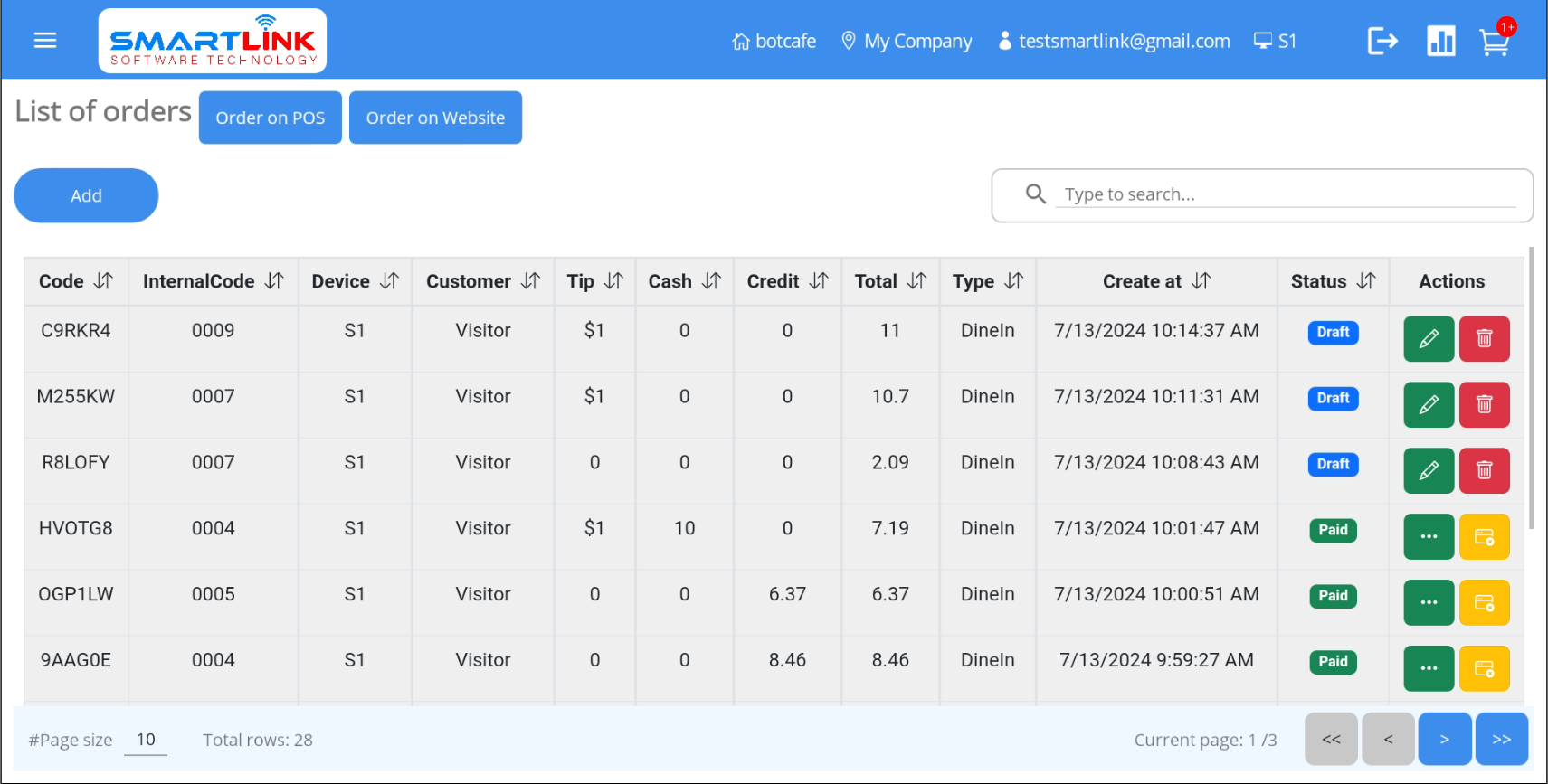The image size is (1548, 784).
Task: Jump to last page of orders
Action: (x=1501, y=740)
